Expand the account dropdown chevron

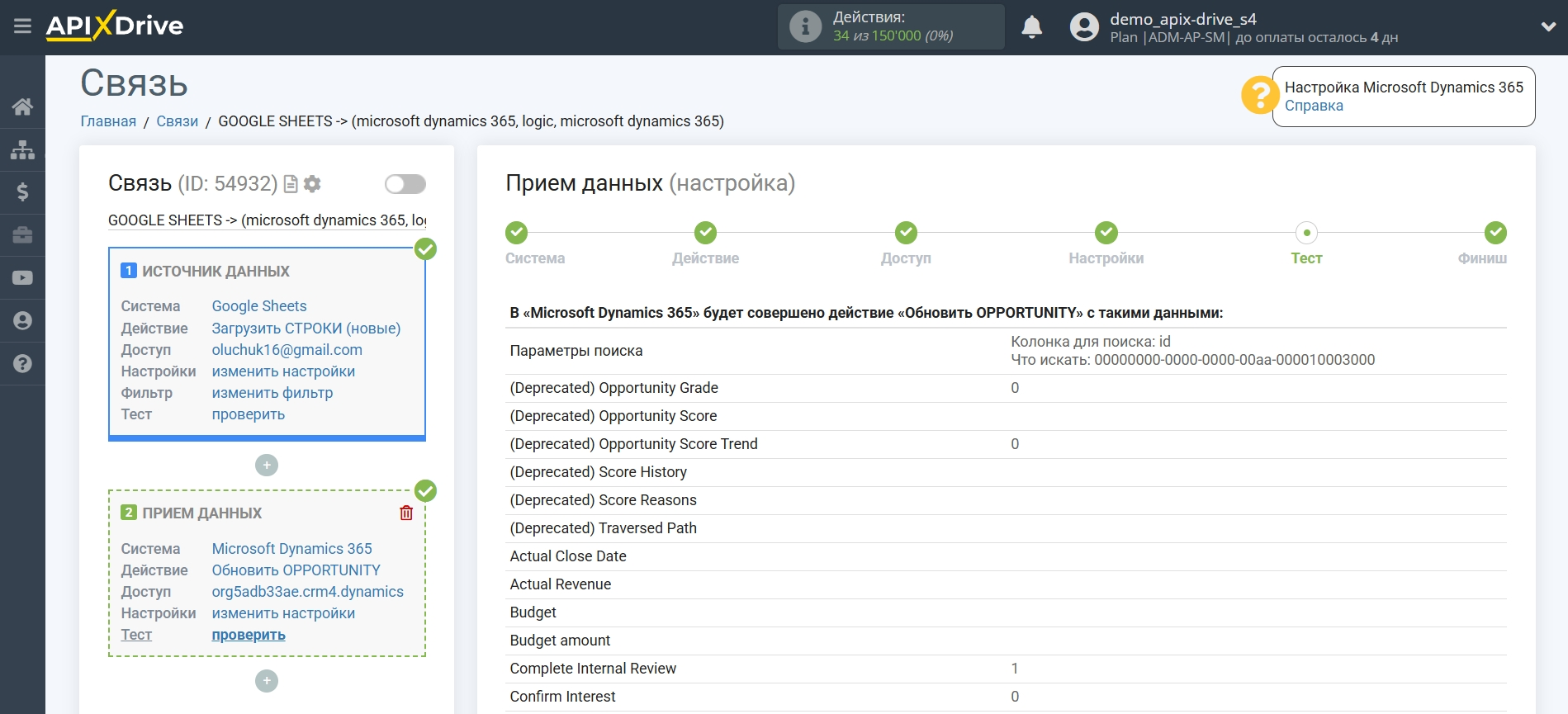[x=1548, y=27]
